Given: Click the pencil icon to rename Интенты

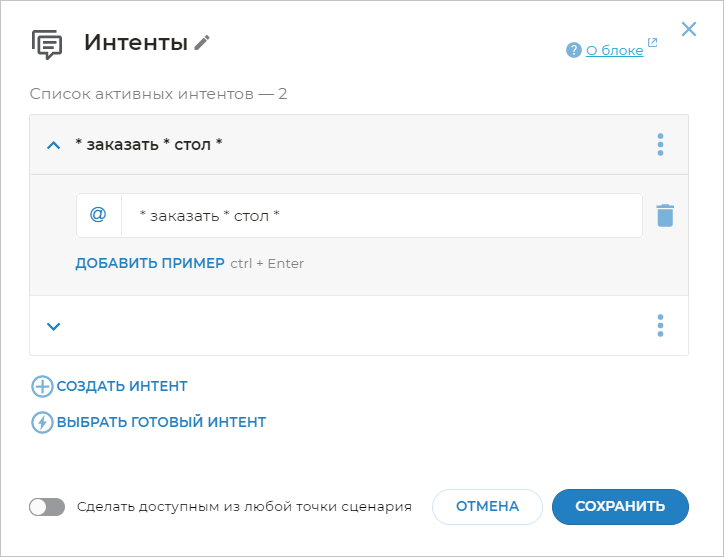Looking at the screenshot, I should 203,42.
